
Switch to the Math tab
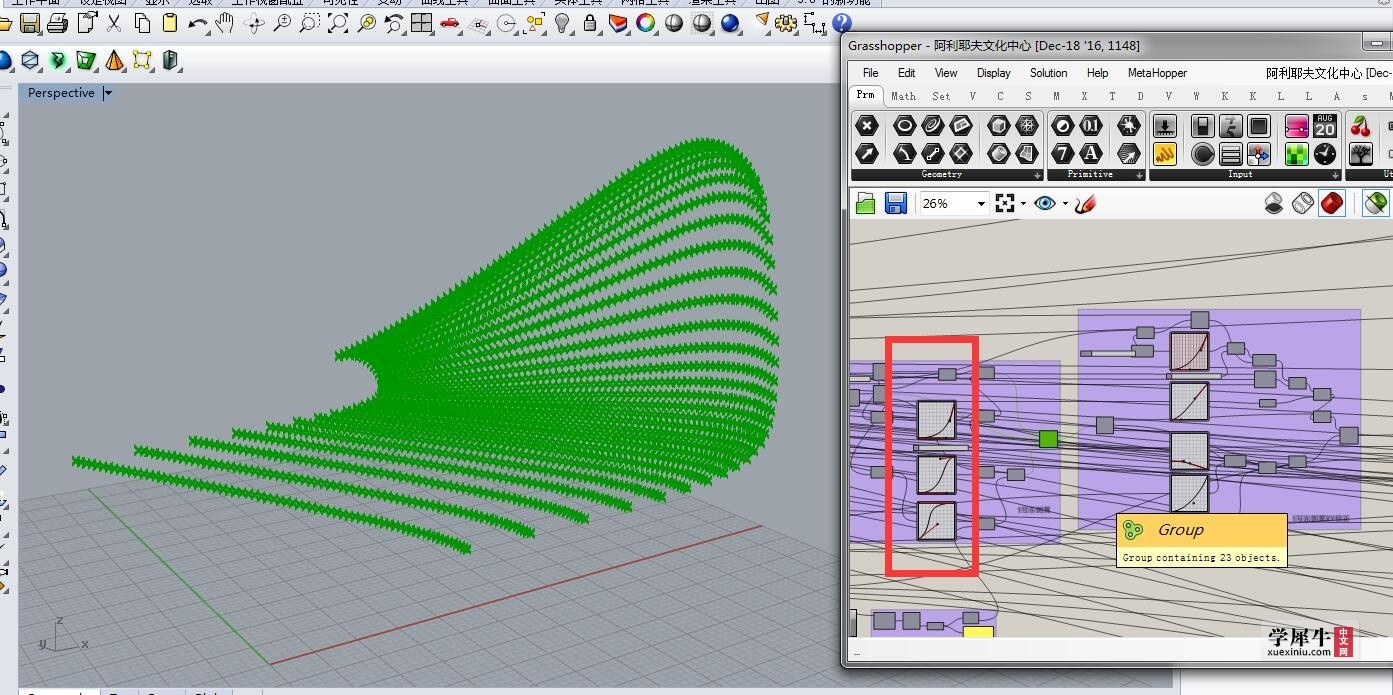[x=903, y=96]
